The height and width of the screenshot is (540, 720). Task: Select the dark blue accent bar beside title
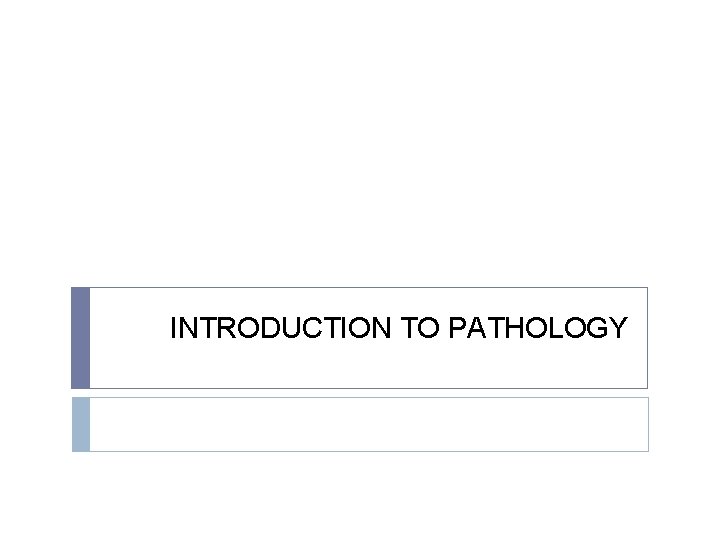80,338
